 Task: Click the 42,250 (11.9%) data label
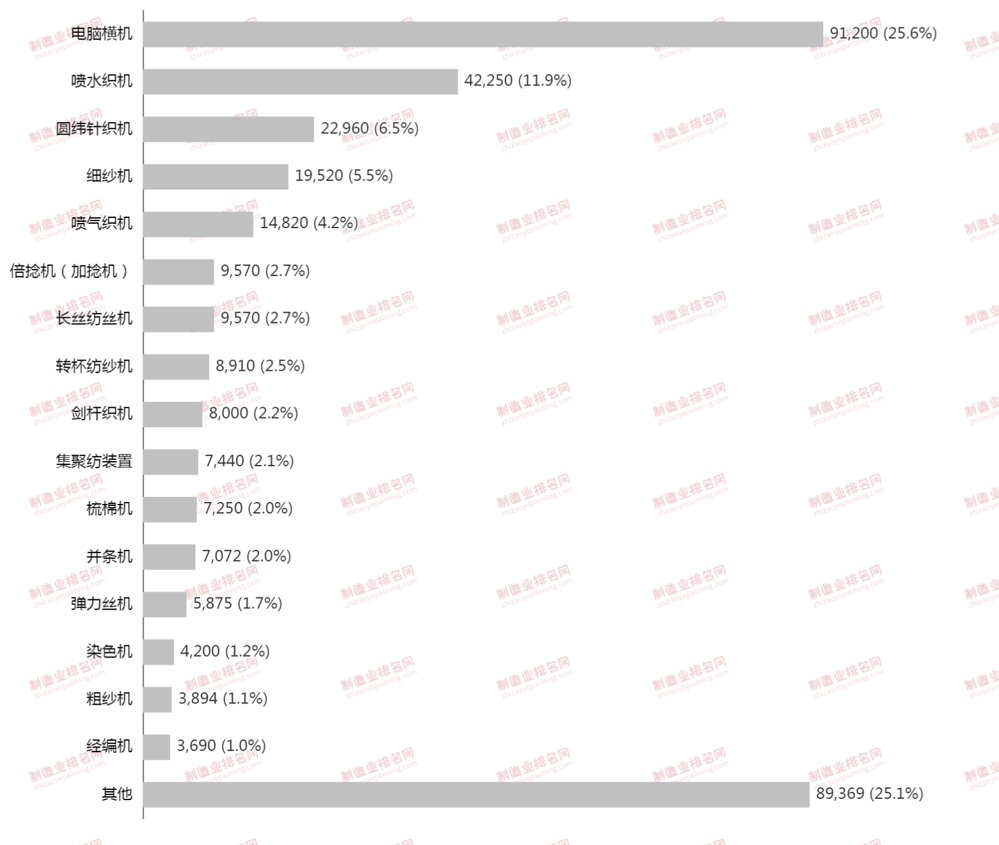coord(518,81)
